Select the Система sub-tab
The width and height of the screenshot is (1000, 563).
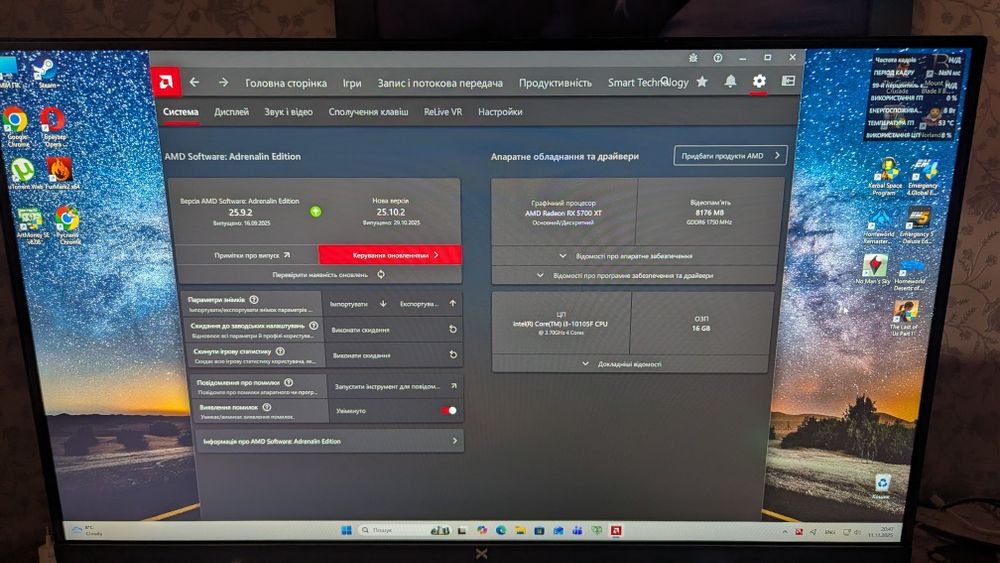click(180, 112)
